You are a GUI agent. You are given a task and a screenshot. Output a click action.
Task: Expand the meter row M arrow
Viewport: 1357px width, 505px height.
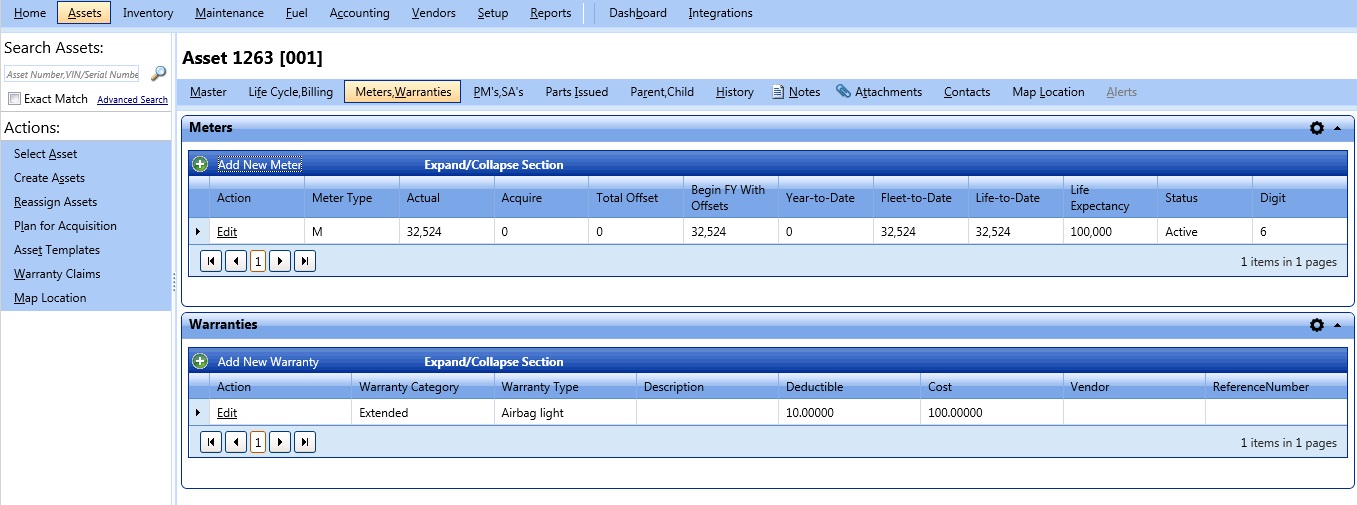198,232
